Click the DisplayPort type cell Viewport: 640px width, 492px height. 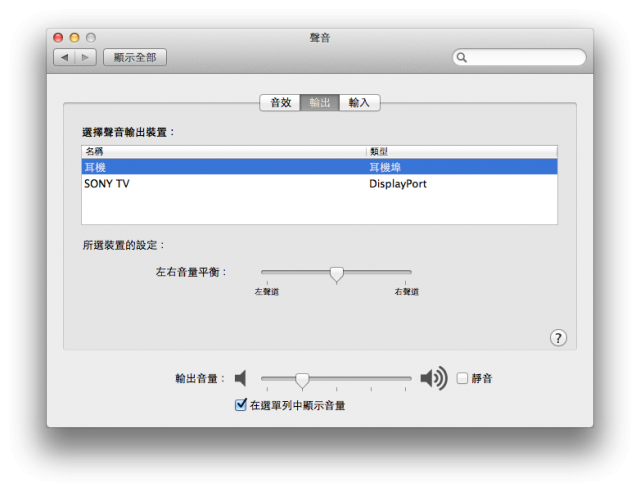tap(398, 184)
